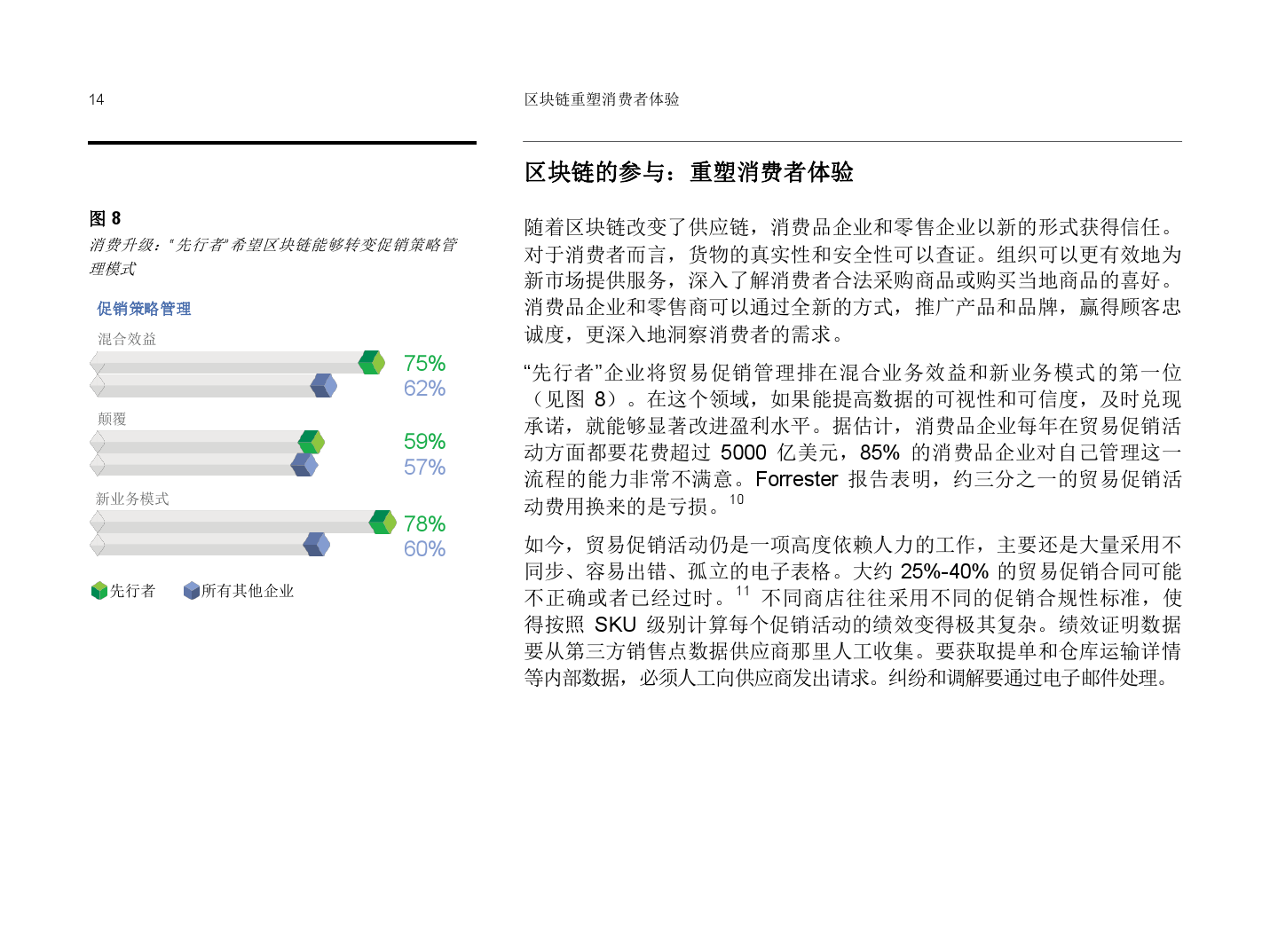The width and height of the screenshot is (1270, 952).
Task: Click the 60% value label
Action: (x=424, y=549)
